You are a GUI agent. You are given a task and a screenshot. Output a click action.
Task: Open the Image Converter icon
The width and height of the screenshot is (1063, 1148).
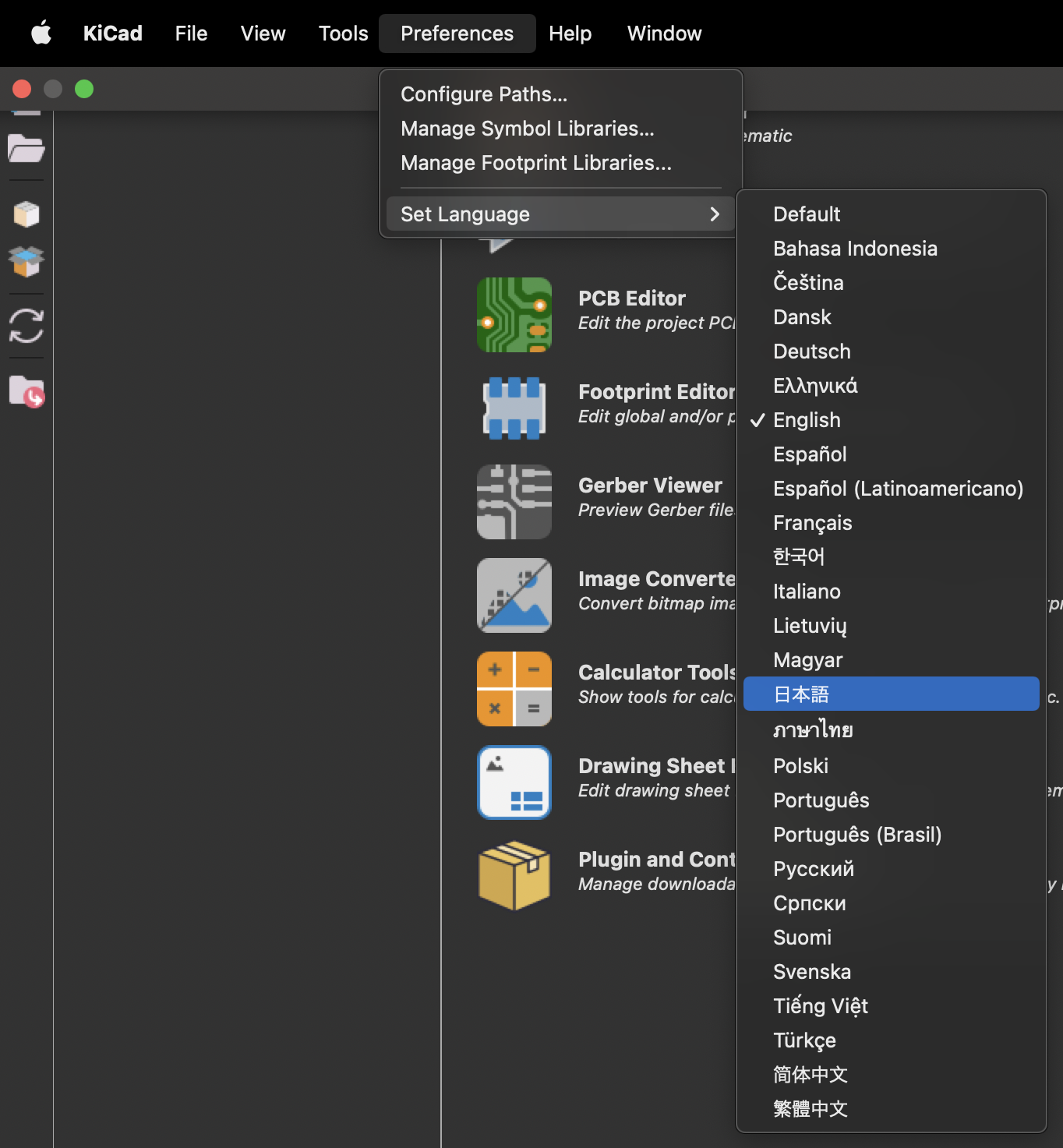[514, 595]
